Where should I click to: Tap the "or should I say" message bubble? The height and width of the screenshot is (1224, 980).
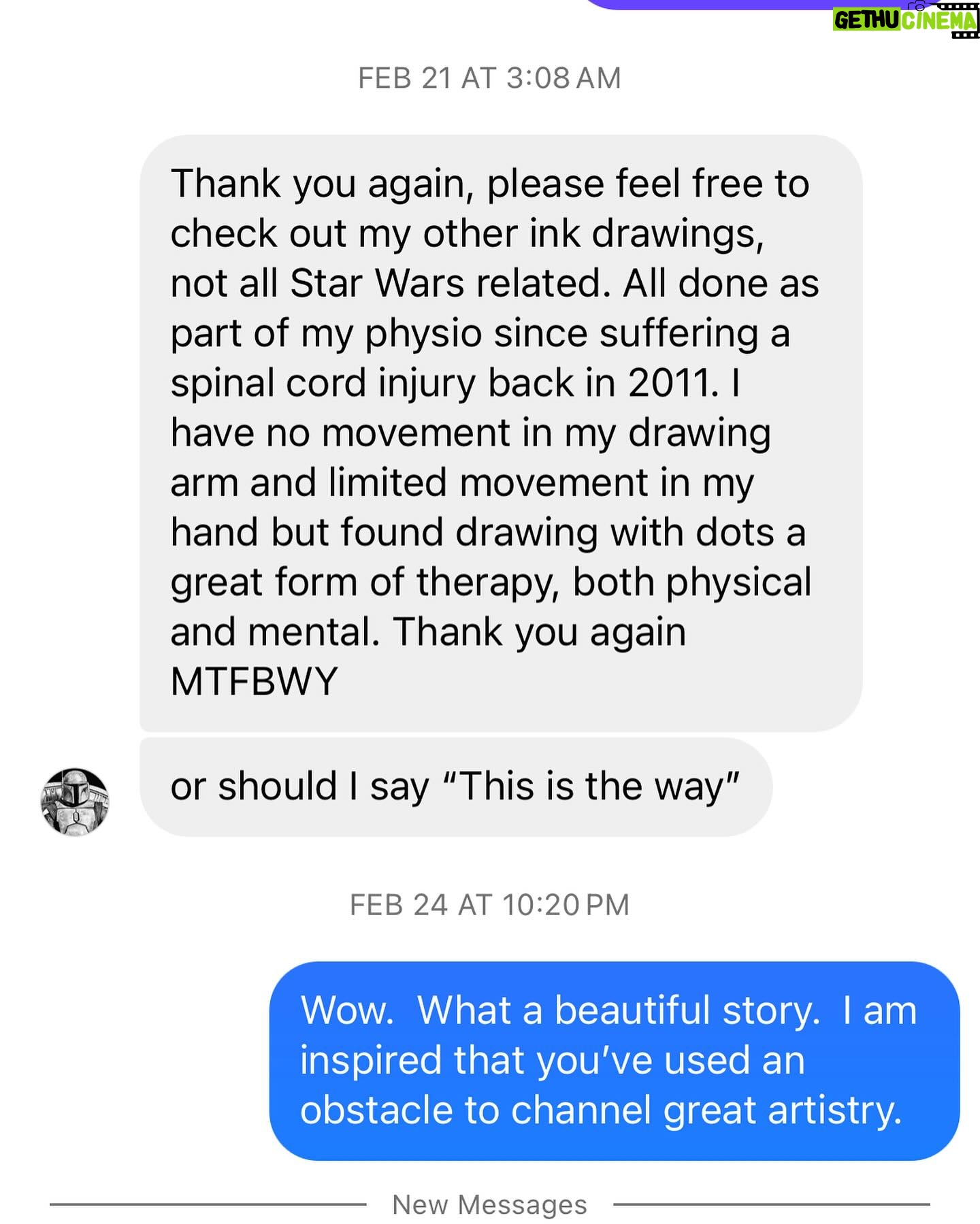[x=455, y=787]
